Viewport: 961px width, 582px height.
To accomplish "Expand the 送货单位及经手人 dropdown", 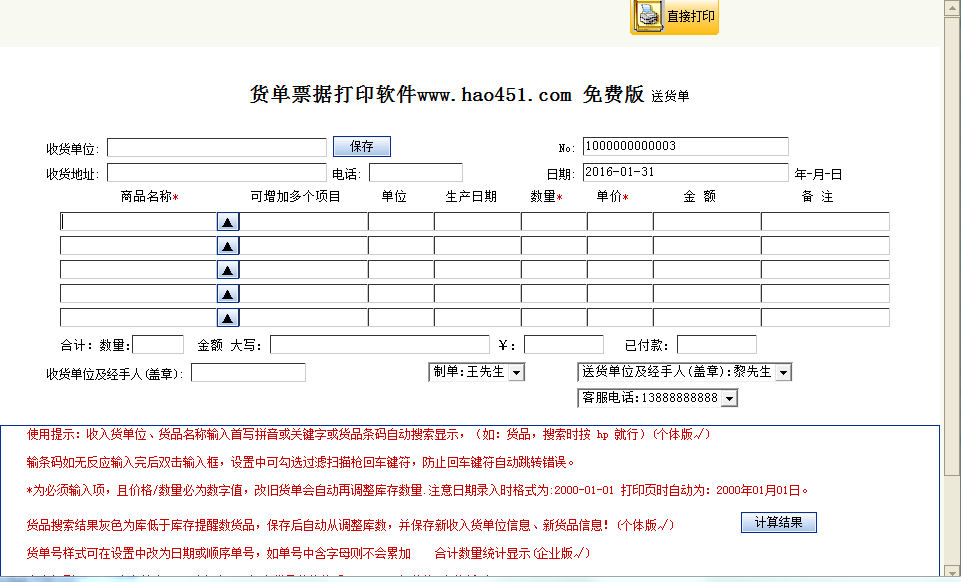I will coord(783,372).
